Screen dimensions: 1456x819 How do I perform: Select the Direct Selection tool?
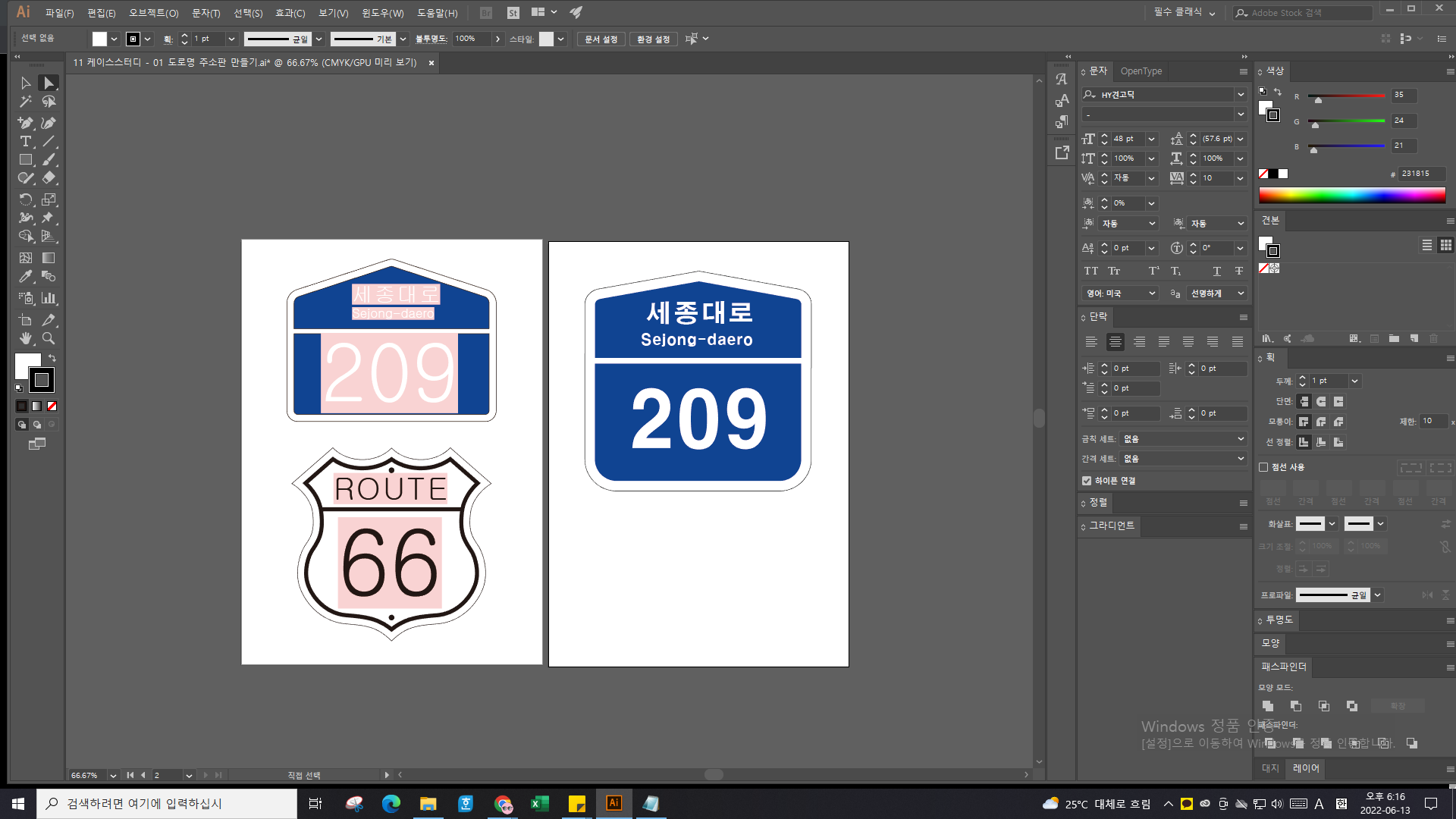pos(49,83)
